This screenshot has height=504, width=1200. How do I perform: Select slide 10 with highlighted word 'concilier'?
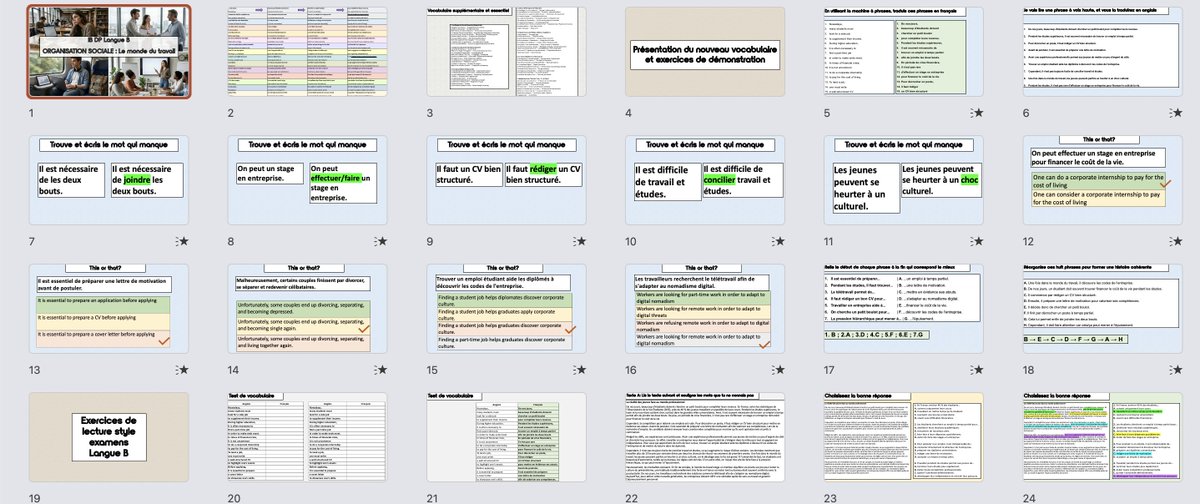[x=706, y=180]
